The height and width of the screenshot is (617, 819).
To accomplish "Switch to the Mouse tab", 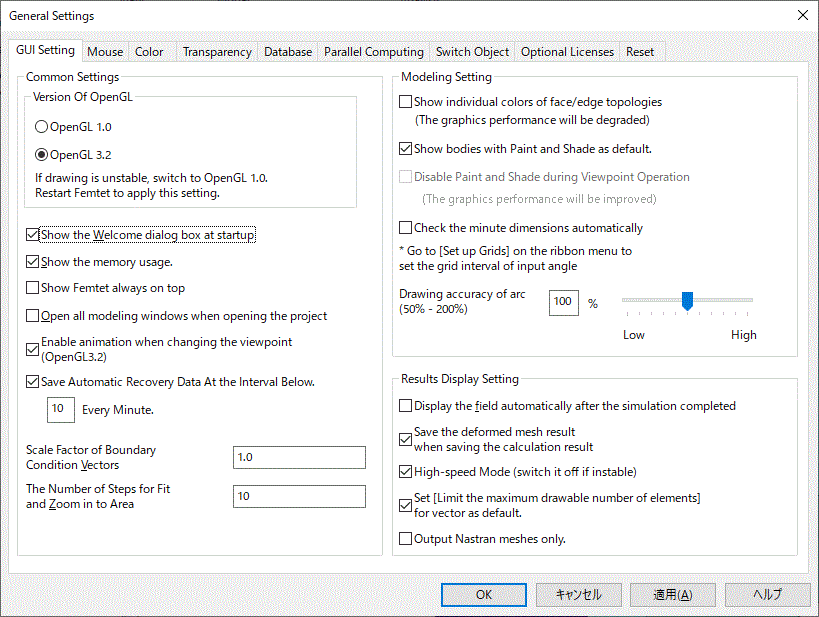I will 105,52.
